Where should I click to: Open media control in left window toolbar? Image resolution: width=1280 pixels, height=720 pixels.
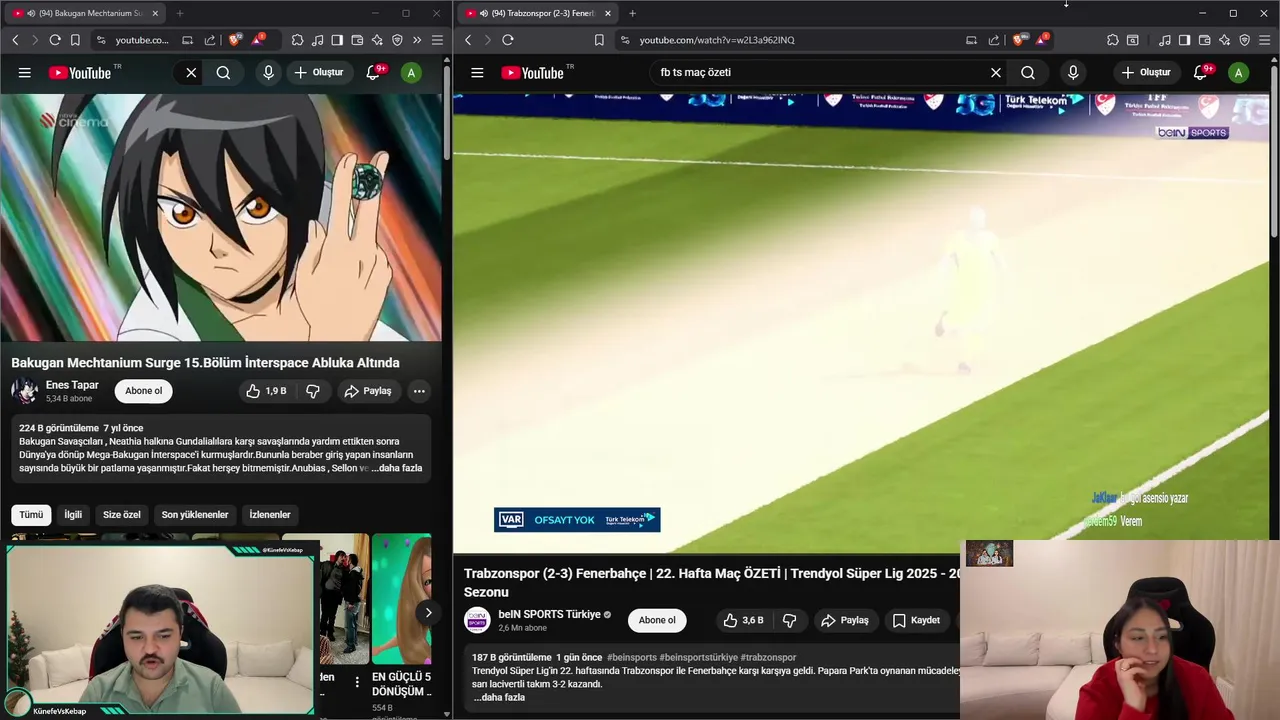tap(317, 40)
